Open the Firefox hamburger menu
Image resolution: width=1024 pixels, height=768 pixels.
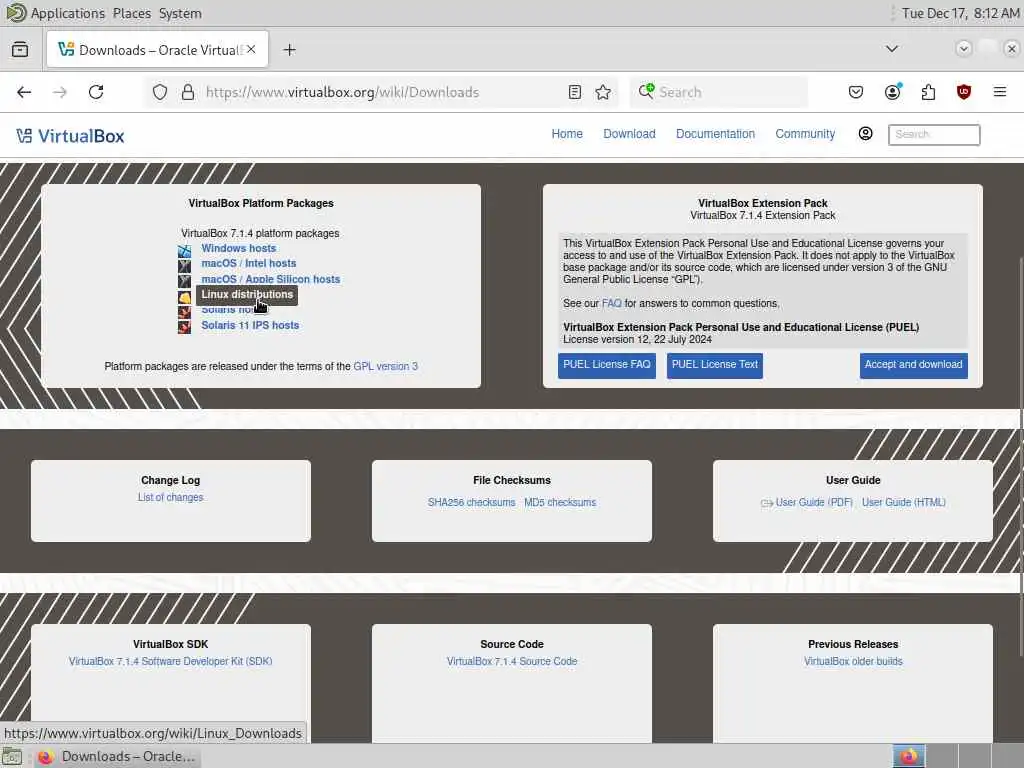(x=1000, y=92)
